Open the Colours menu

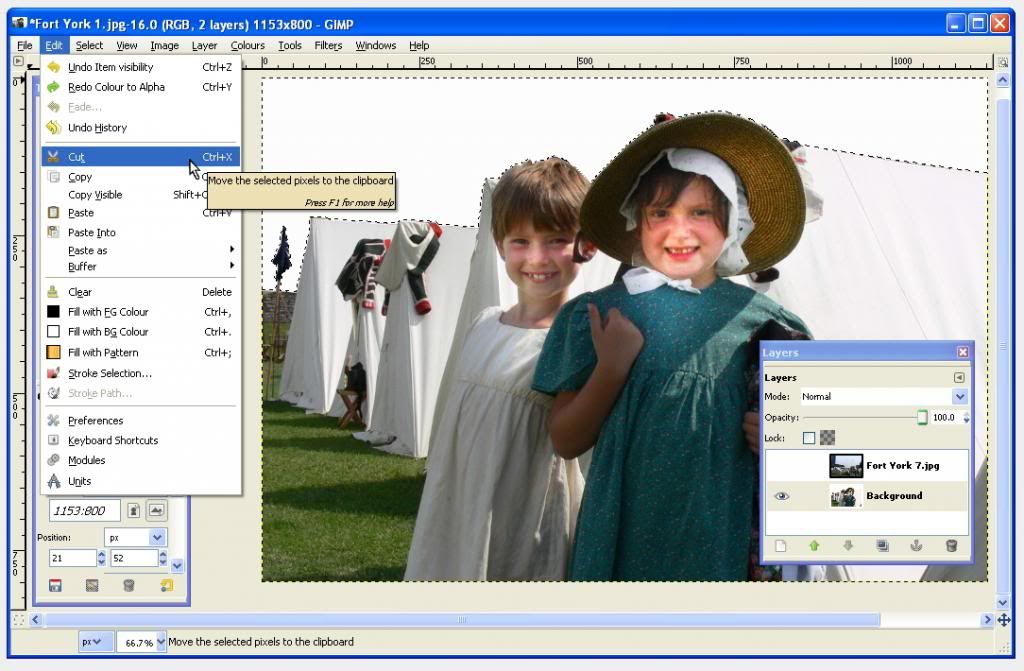pos(248,45)
